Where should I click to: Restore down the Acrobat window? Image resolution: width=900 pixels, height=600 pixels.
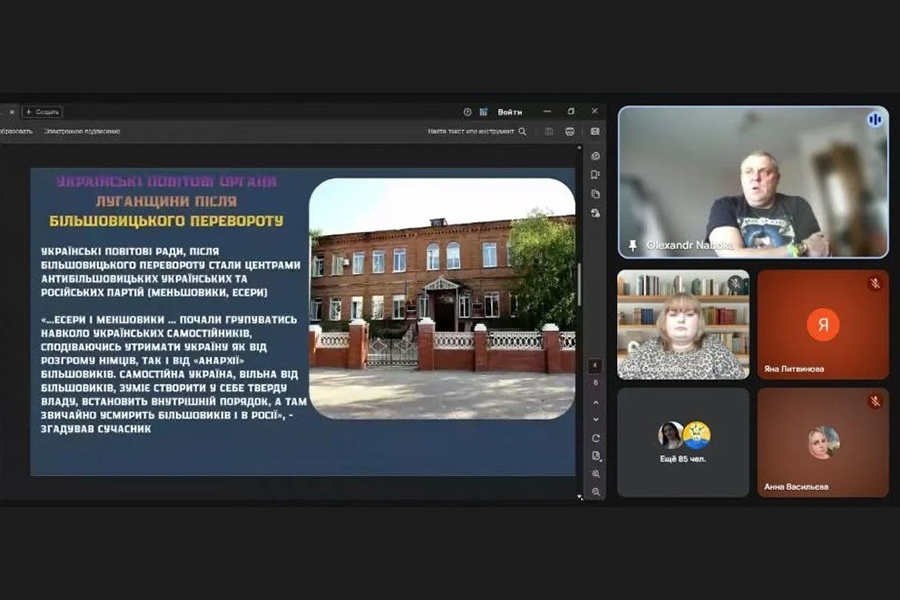(571, 111)
